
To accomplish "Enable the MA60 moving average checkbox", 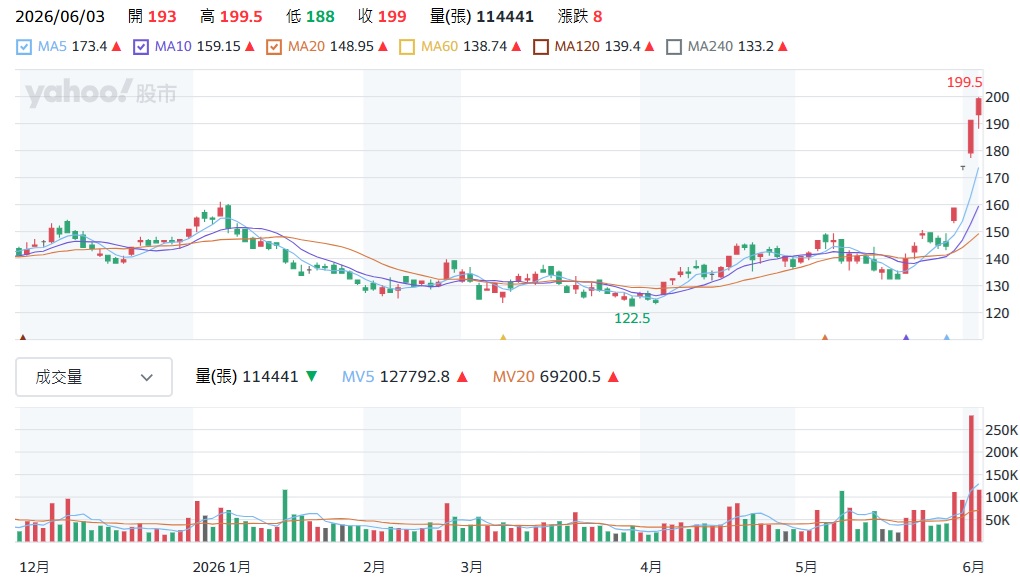I will pos(407,47).
